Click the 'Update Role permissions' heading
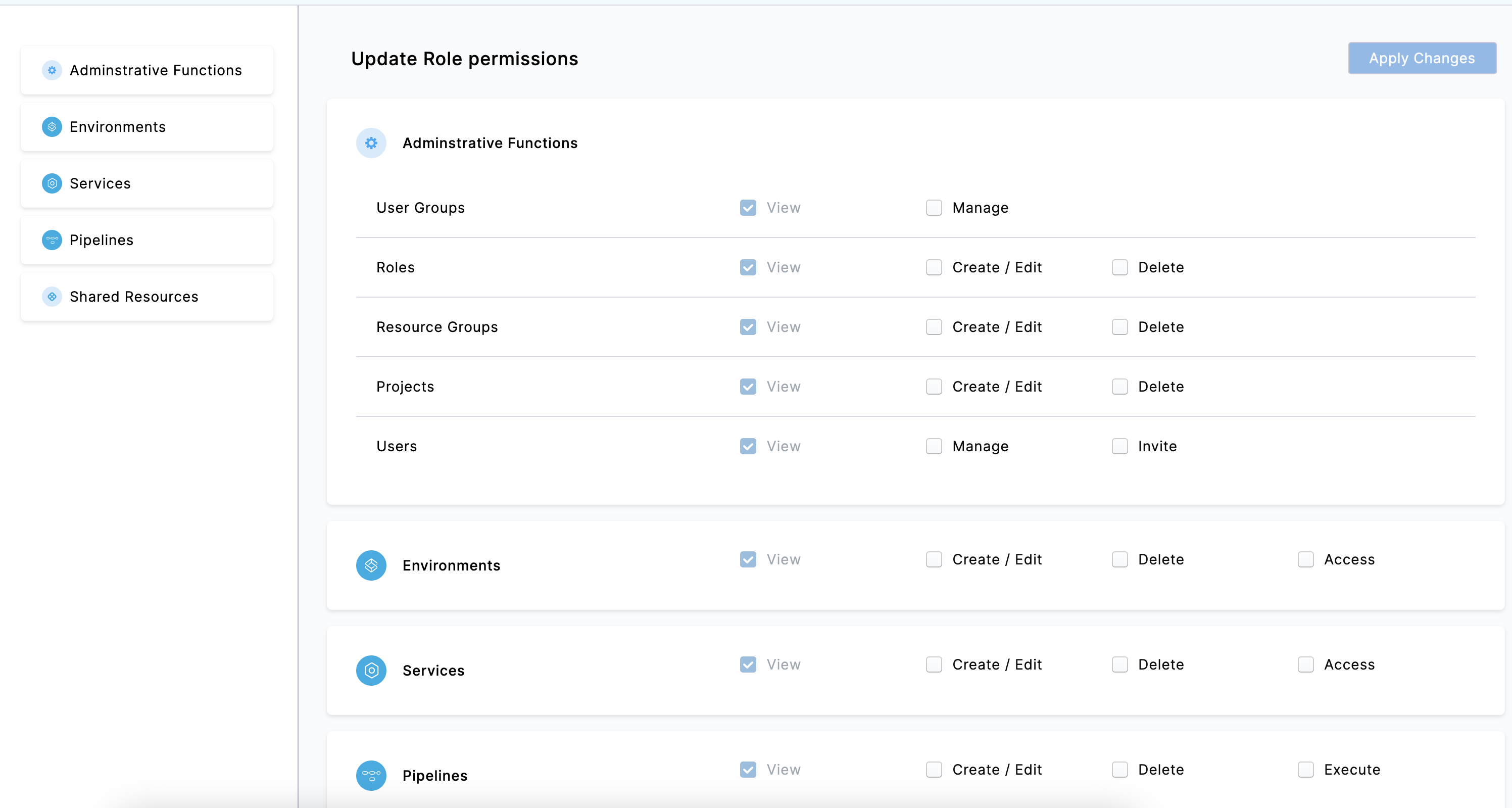This screenshot has width=1512, height=808. [x=464, y=59]
